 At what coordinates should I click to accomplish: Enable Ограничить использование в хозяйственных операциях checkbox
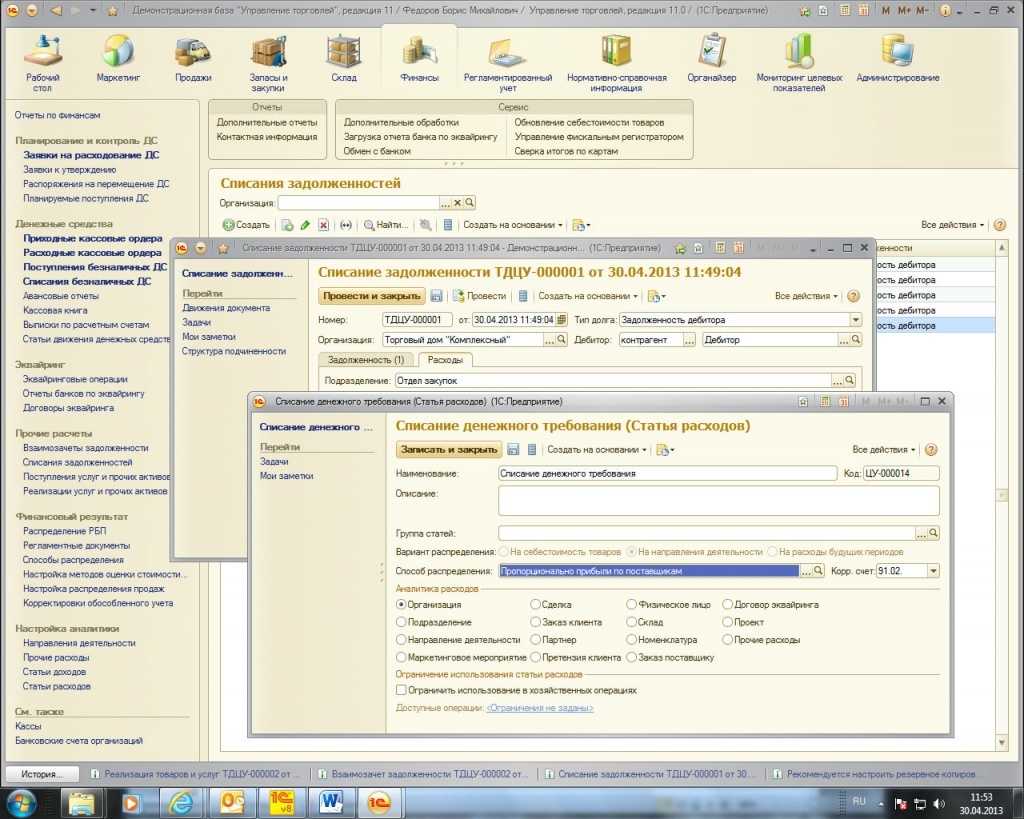click(402, 690)
